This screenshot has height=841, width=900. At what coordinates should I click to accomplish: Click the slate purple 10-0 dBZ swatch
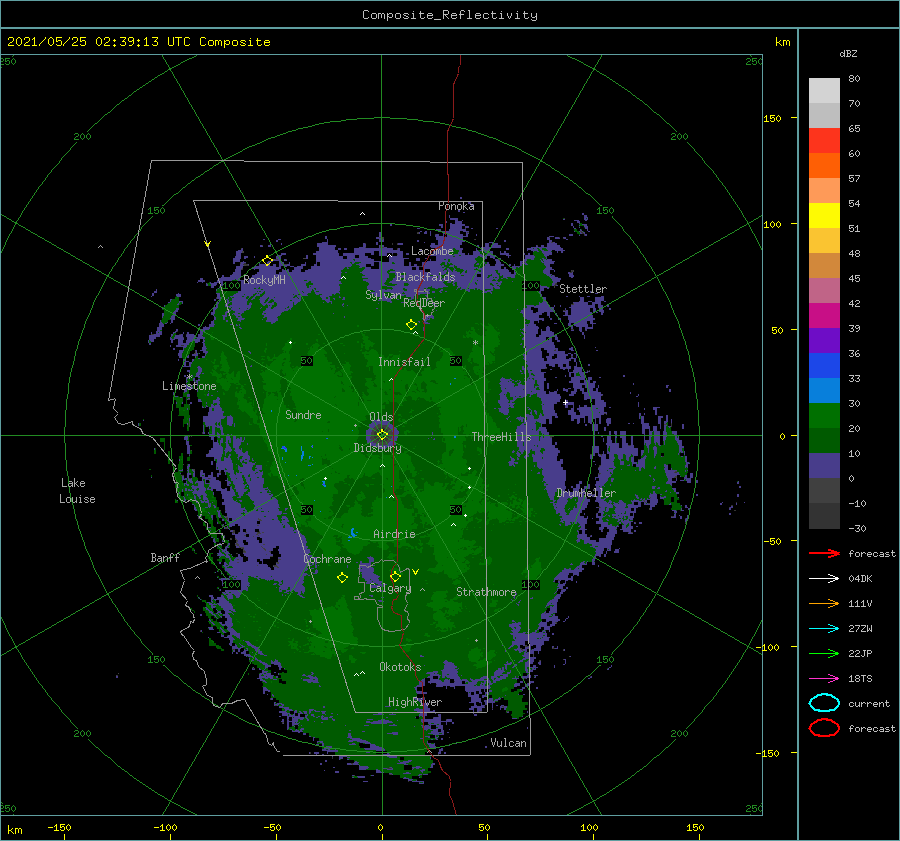824,465
